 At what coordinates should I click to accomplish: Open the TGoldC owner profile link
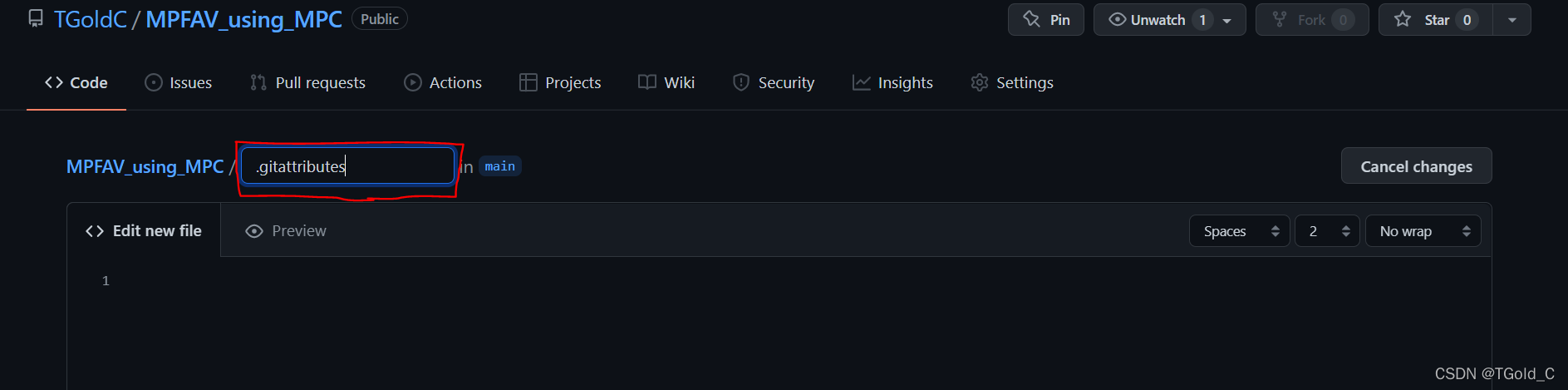pos(91,19)
